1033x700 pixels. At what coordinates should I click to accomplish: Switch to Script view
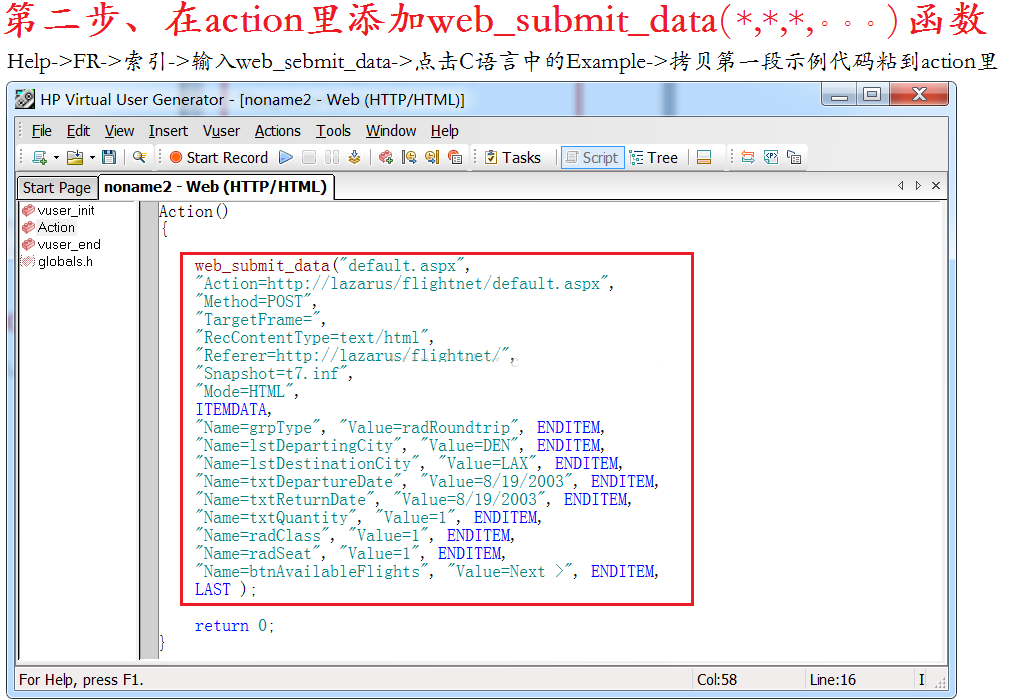click(592, 157)
